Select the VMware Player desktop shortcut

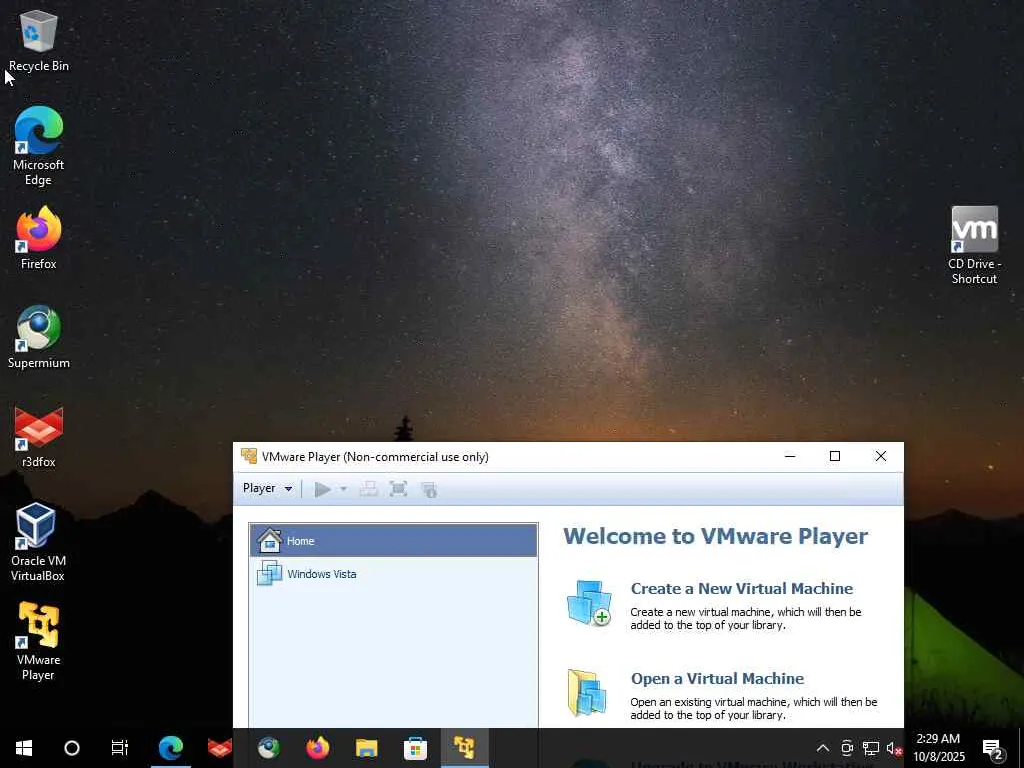tap(39, 641)
